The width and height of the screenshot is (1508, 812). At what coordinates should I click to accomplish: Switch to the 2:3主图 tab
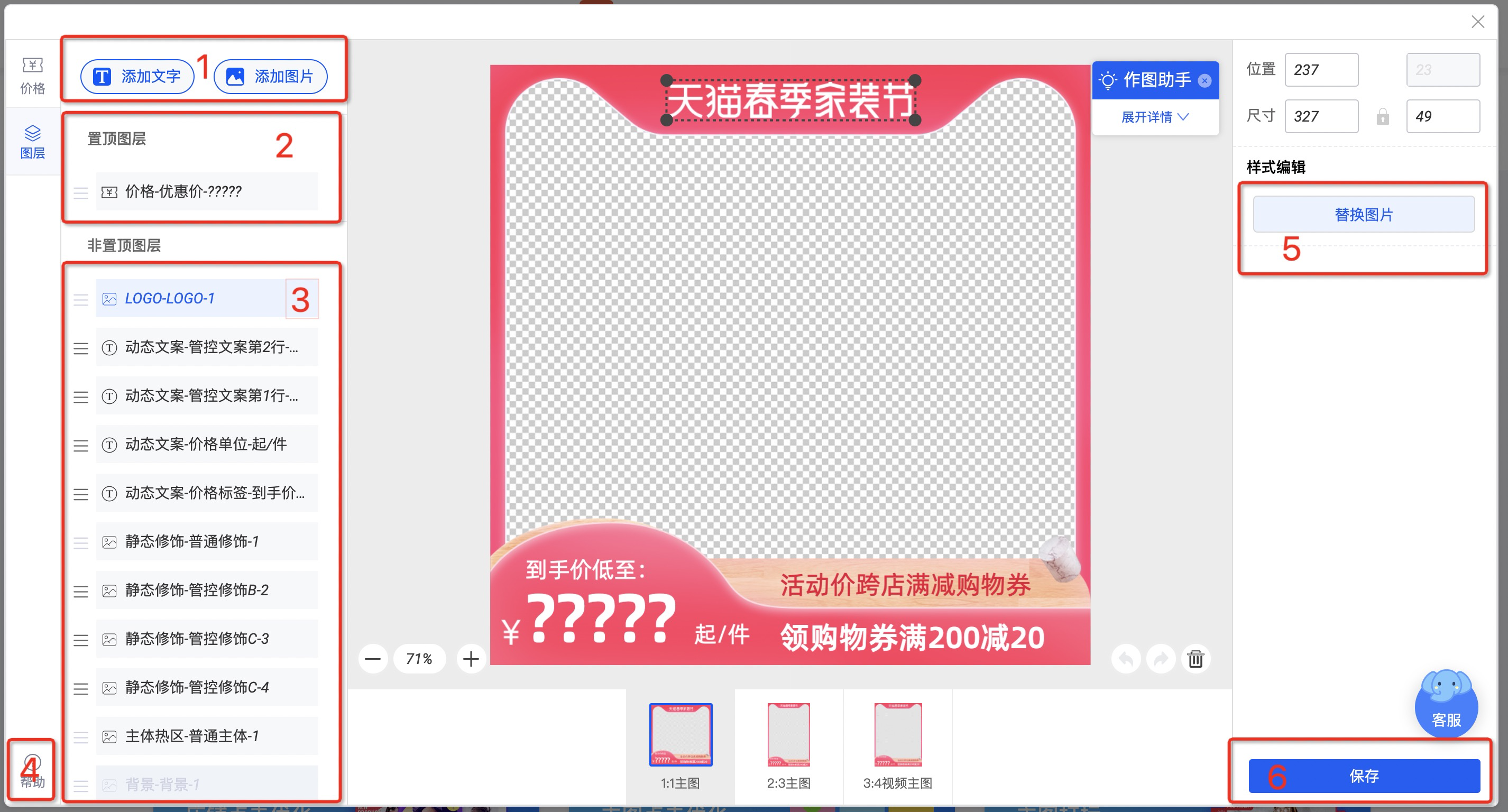click(x=788, y=735)
